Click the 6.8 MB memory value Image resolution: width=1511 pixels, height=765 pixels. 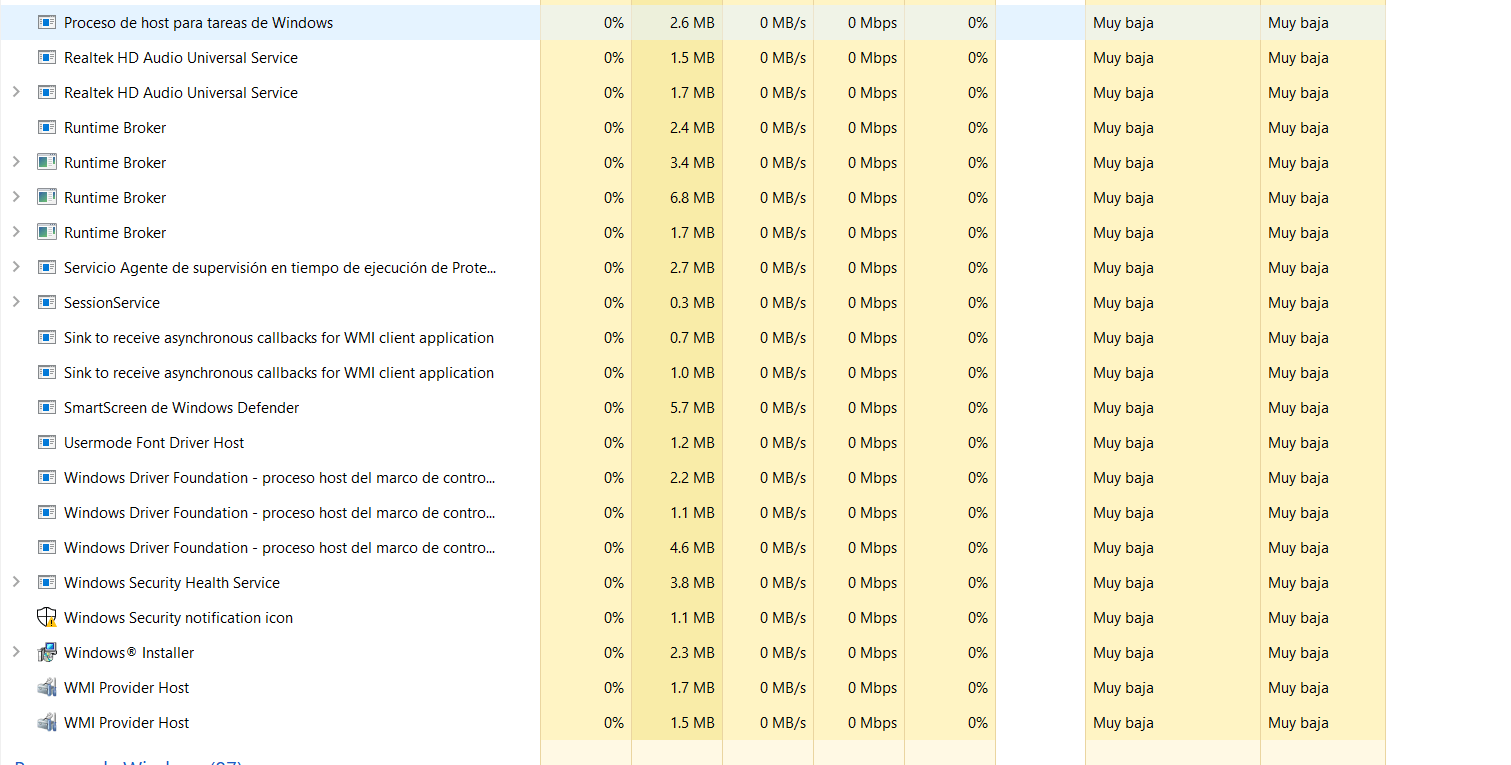[x=692, y=197]
